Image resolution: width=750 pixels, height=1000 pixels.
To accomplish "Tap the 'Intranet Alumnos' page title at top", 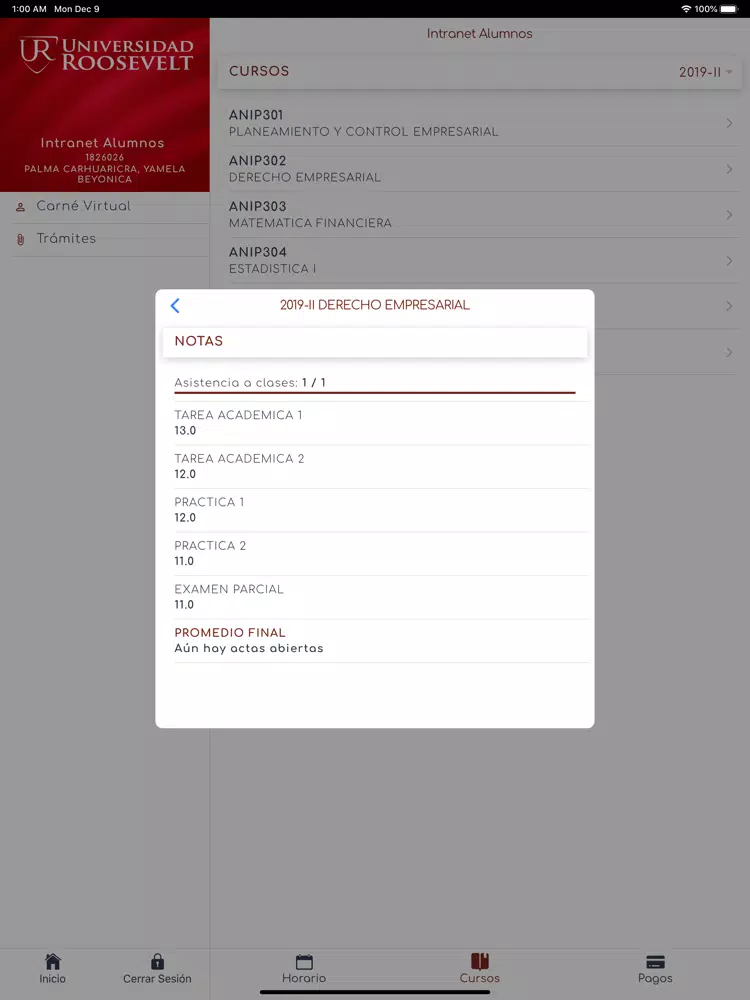I will [x=480, y=34].
